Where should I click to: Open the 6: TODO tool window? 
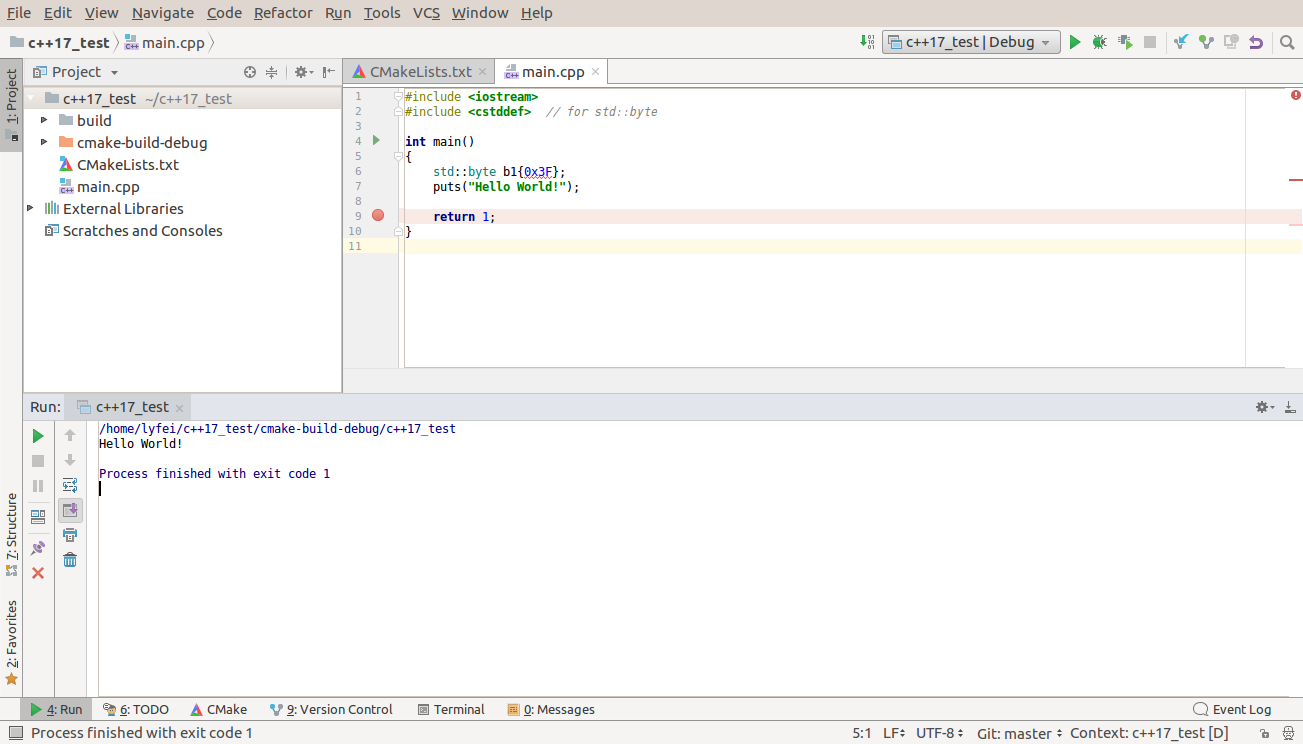pyautogui.click(x=136, y=709)
